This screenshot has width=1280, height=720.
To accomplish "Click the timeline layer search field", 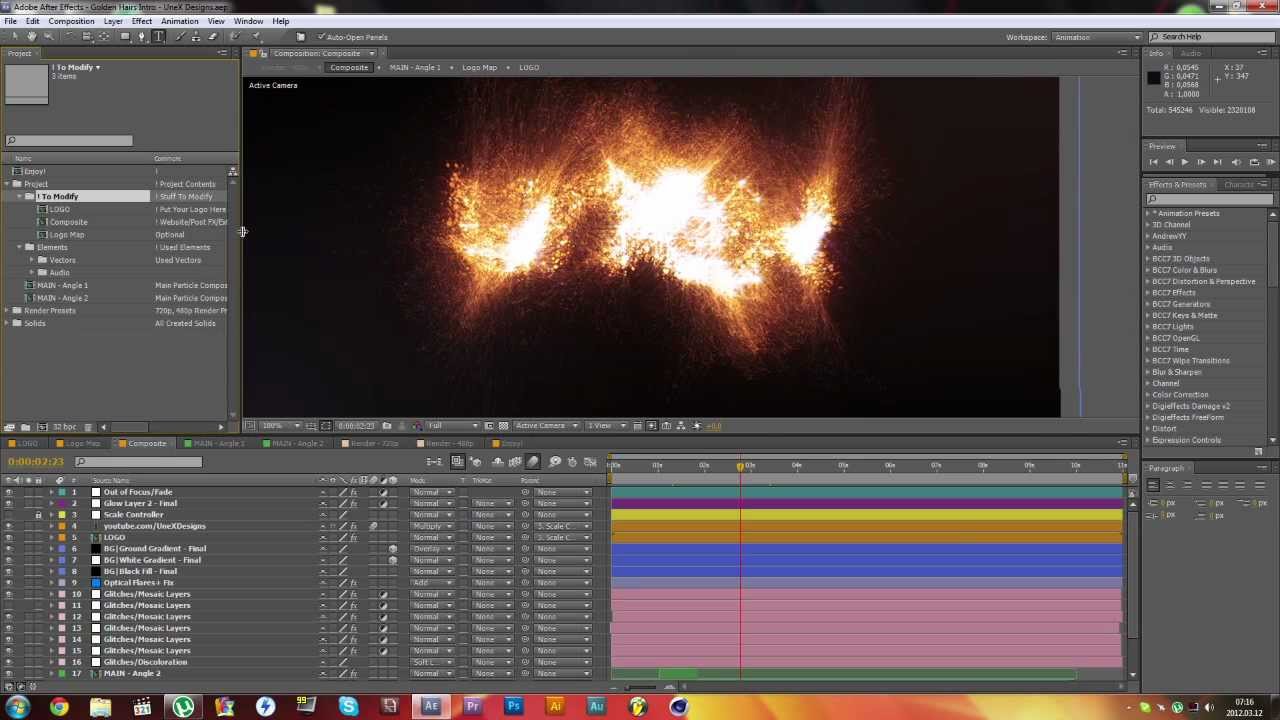I will (139, 462).
